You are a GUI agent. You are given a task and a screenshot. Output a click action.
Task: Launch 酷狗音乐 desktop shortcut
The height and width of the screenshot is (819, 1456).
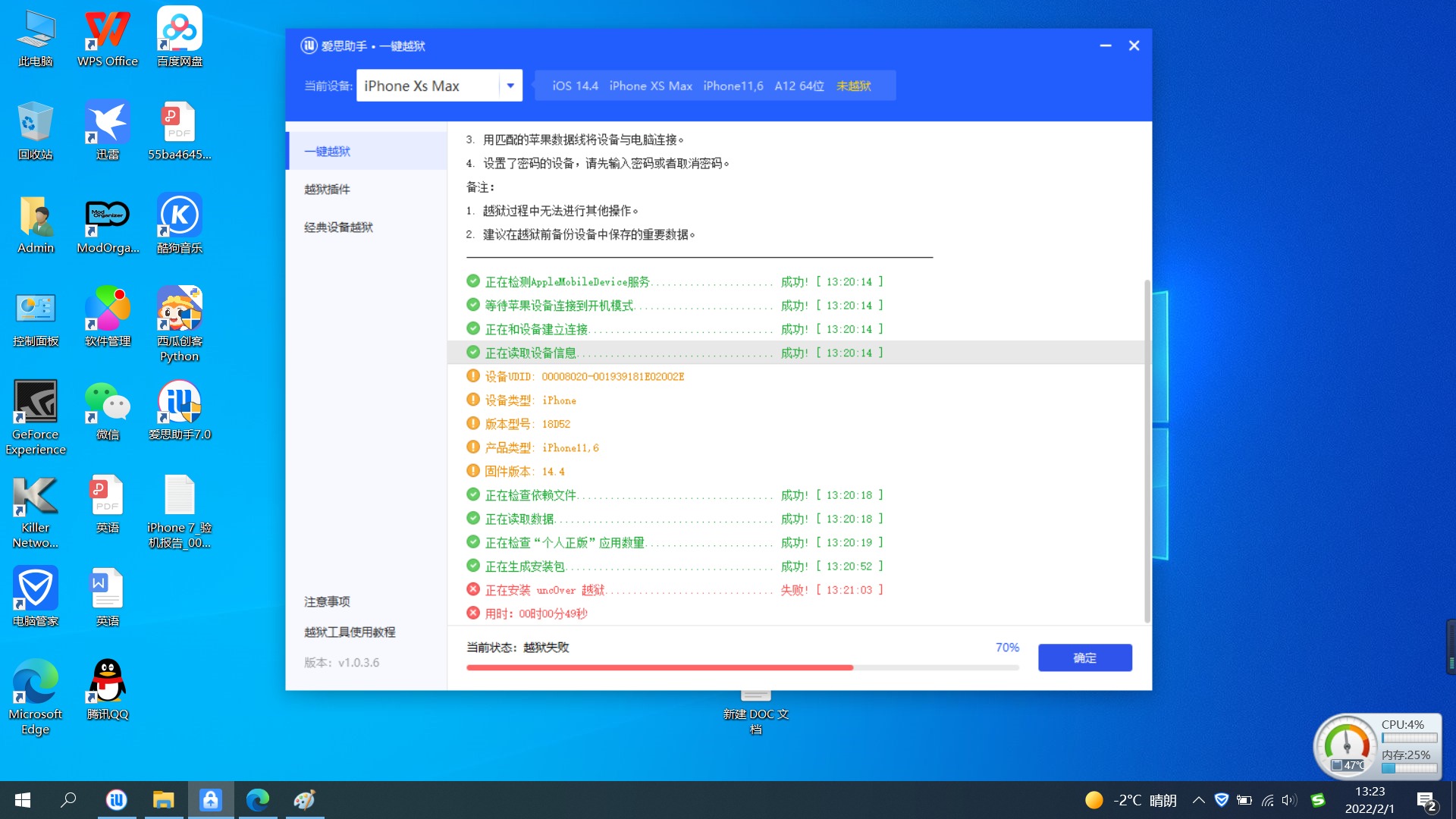click(x=180, y=224)
